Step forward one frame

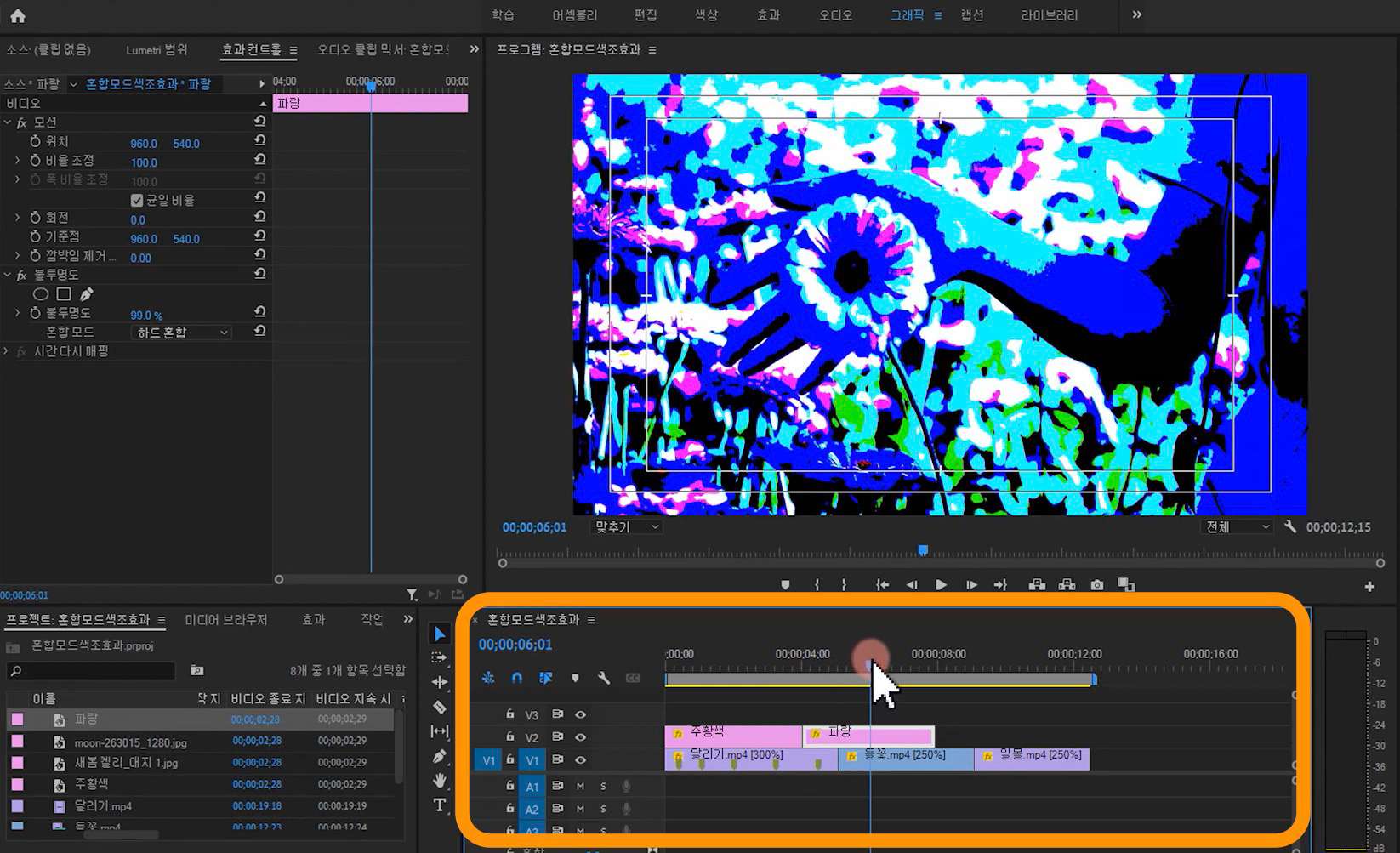click(x=971, y=585)
